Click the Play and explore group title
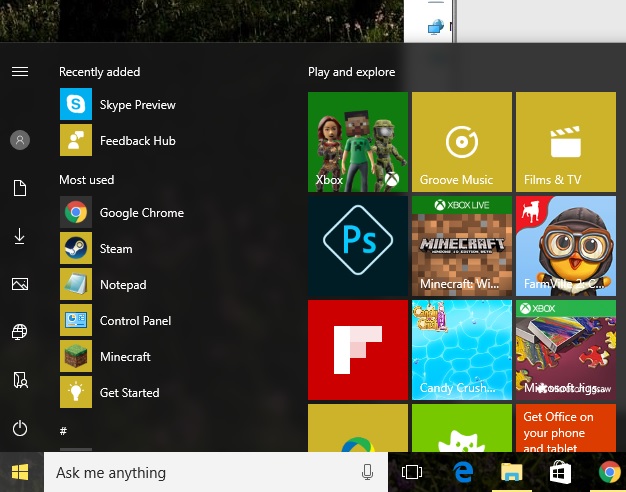 tap(351, 72)
